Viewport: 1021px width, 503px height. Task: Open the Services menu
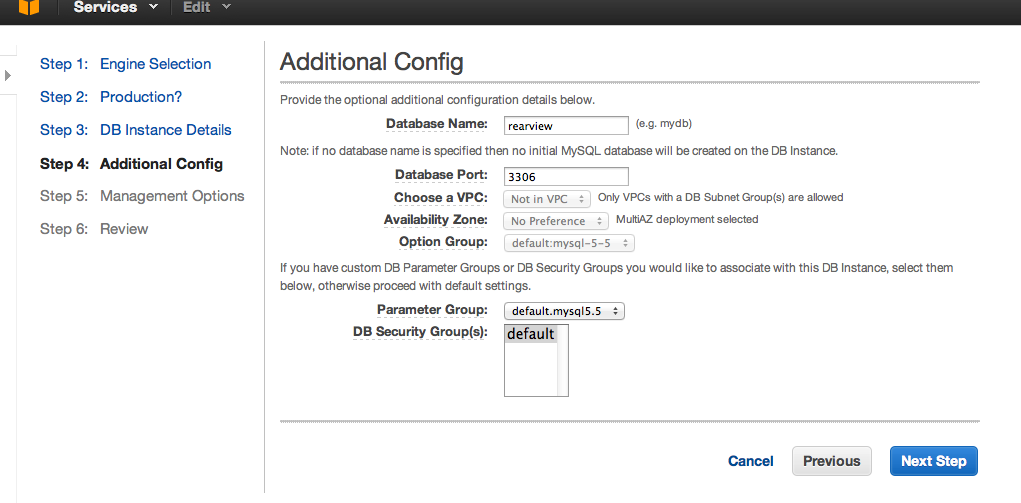(x=105, y=7)
